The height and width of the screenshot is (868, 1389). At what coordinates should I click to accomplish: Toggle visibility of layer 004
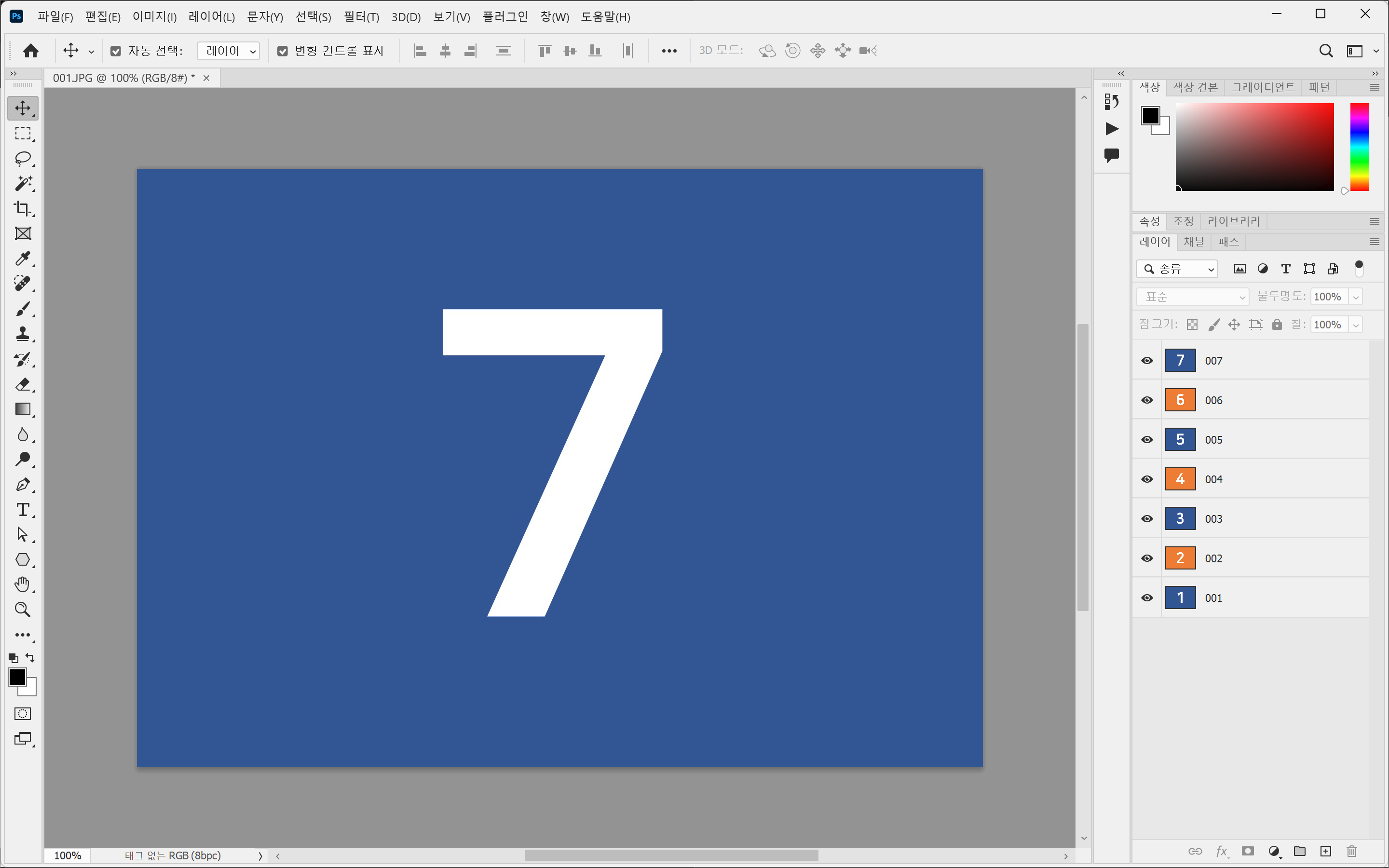coord(1147,479)
